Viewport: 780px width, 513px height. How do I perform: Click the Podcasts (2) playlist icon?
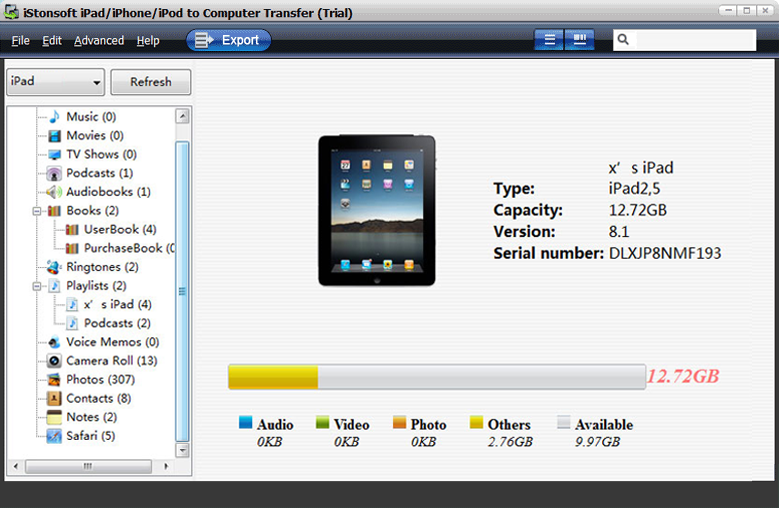point(72,323)
